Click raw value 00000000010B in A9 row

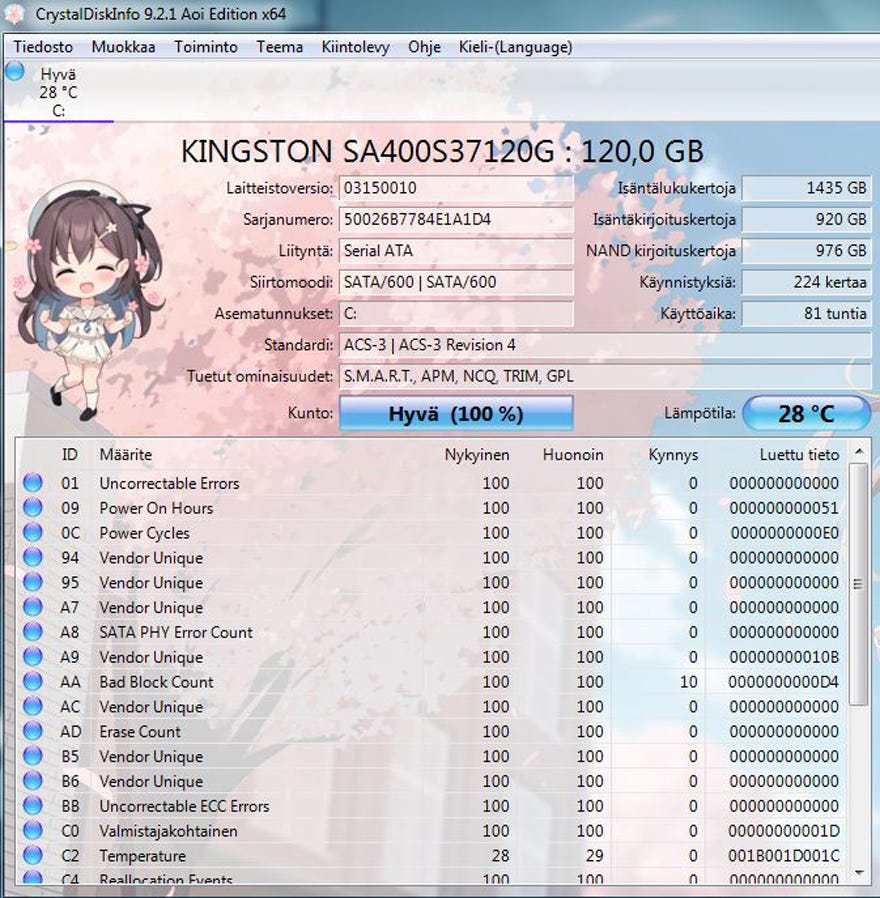784,657
